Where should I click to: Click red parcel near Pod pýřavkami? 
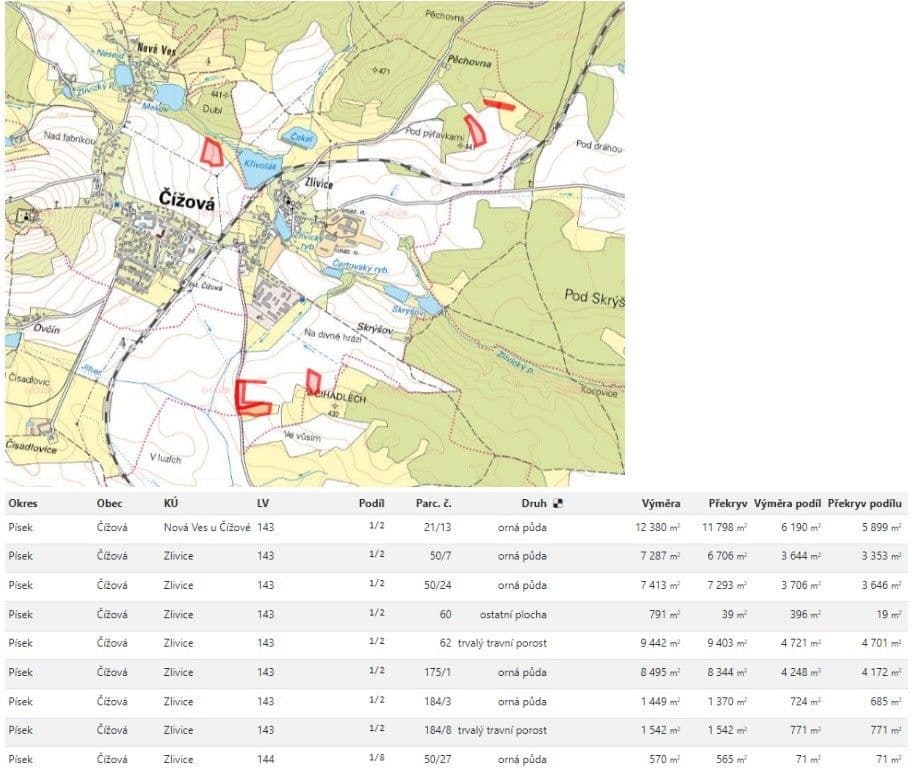click(476, 131)
